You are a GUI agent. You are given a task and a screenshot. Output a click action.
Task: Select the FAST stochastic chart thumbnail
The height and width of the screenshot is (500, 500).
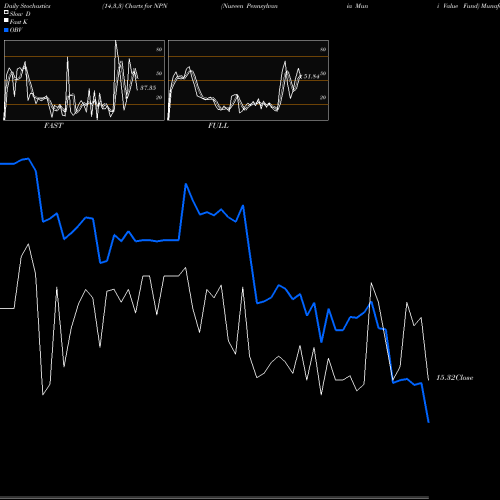coord(84,80)
